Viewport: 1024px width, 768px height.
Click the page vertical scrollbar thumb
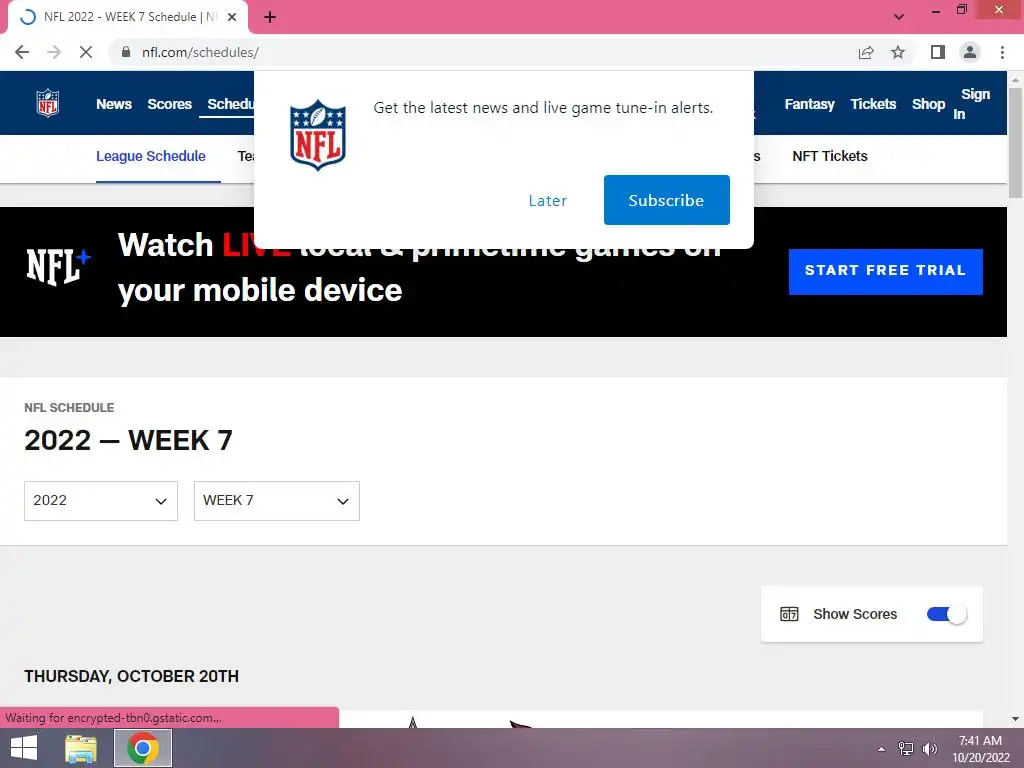[x=1015, y=142]
